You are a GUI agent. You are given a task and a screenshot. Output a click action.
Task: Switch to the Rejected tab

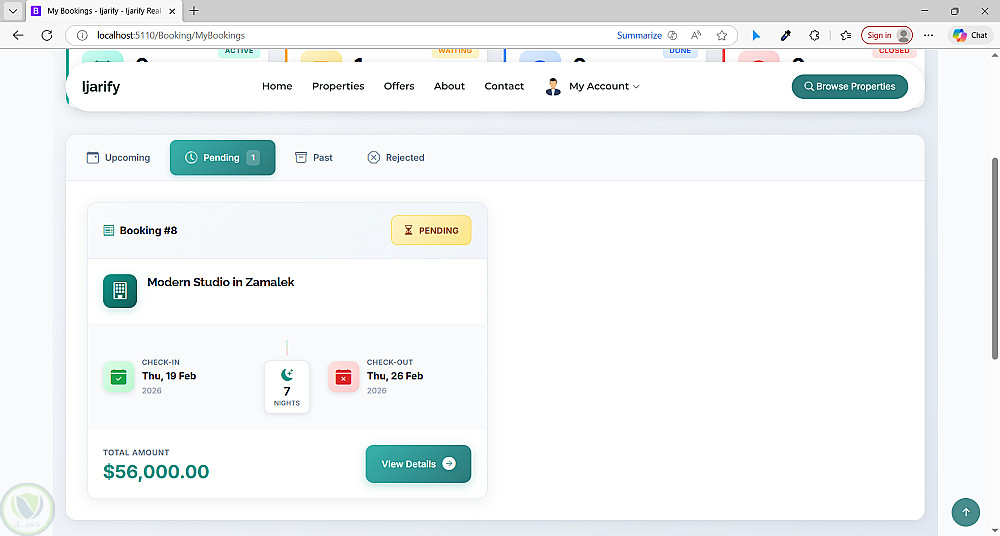point(396,158)
